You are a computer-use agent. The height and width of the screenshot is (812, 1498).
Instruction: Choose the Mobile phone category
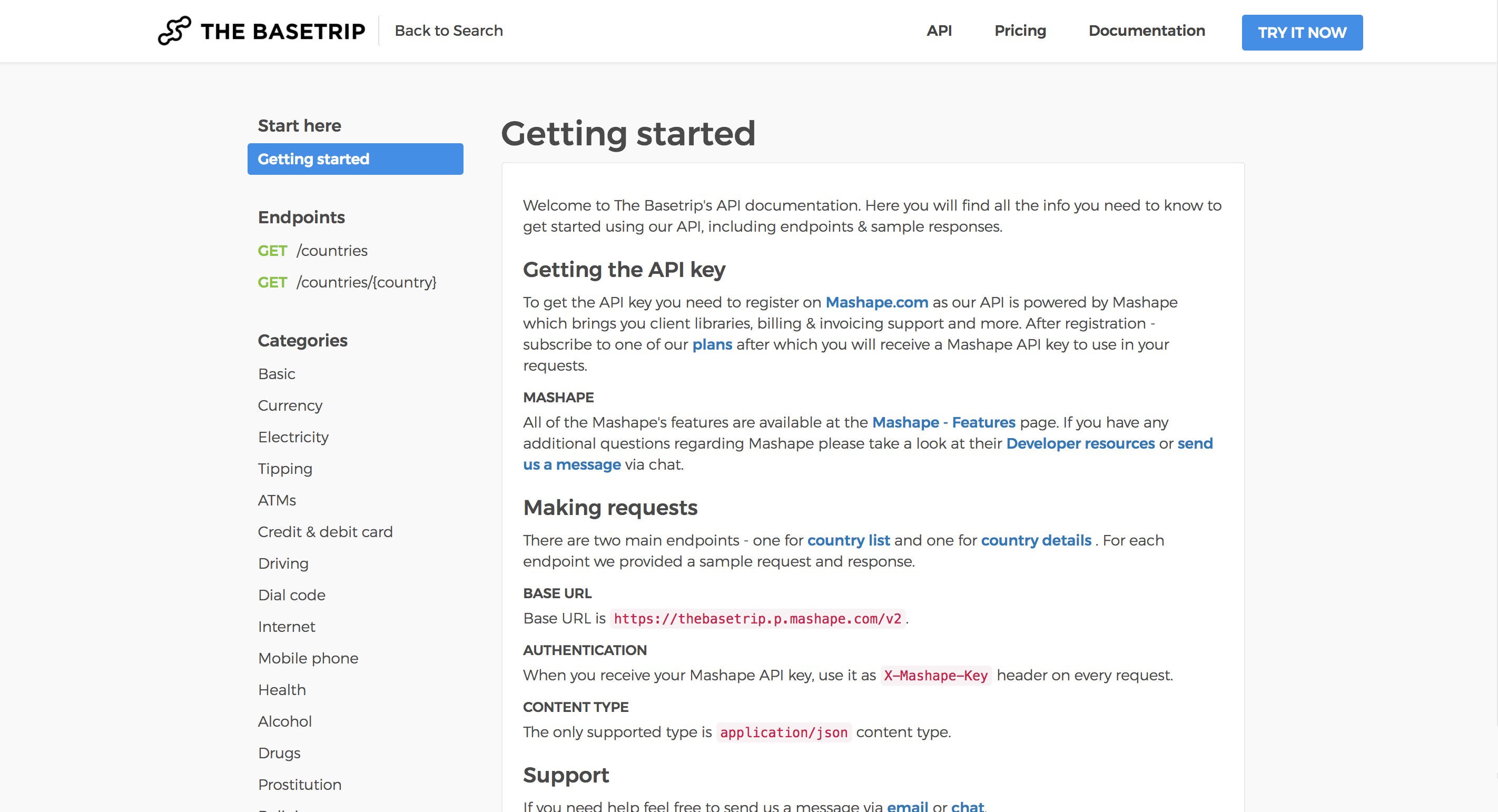[308, 658]
